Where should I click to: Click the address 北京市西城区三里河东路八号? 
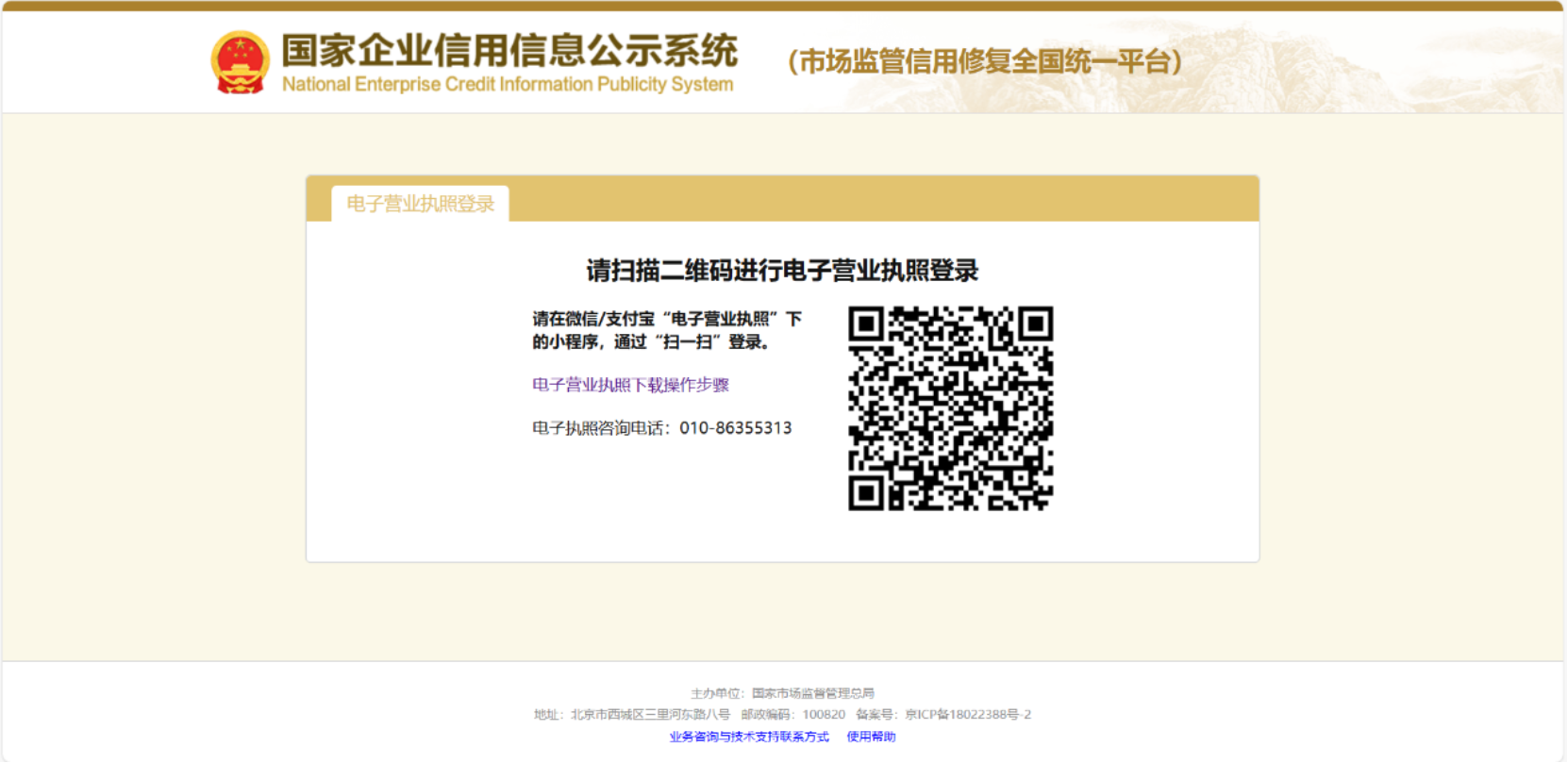click(650, 715)
